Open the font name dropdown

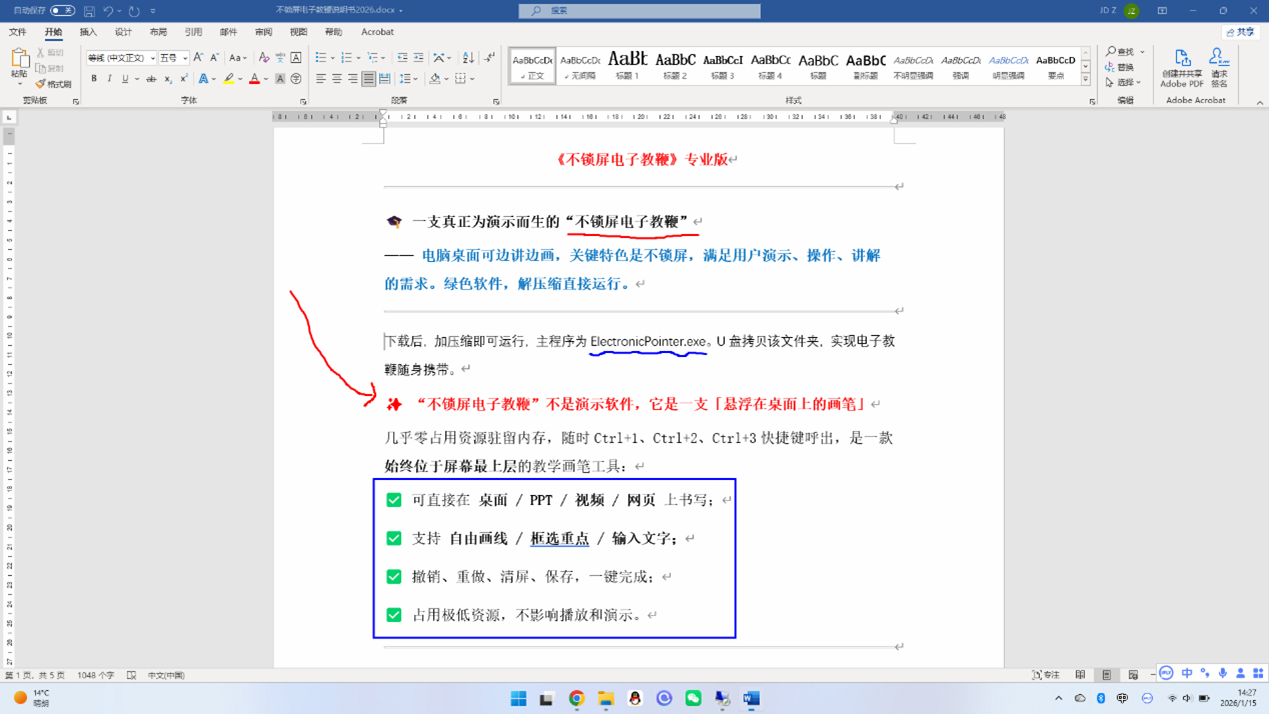click(153, 58)
